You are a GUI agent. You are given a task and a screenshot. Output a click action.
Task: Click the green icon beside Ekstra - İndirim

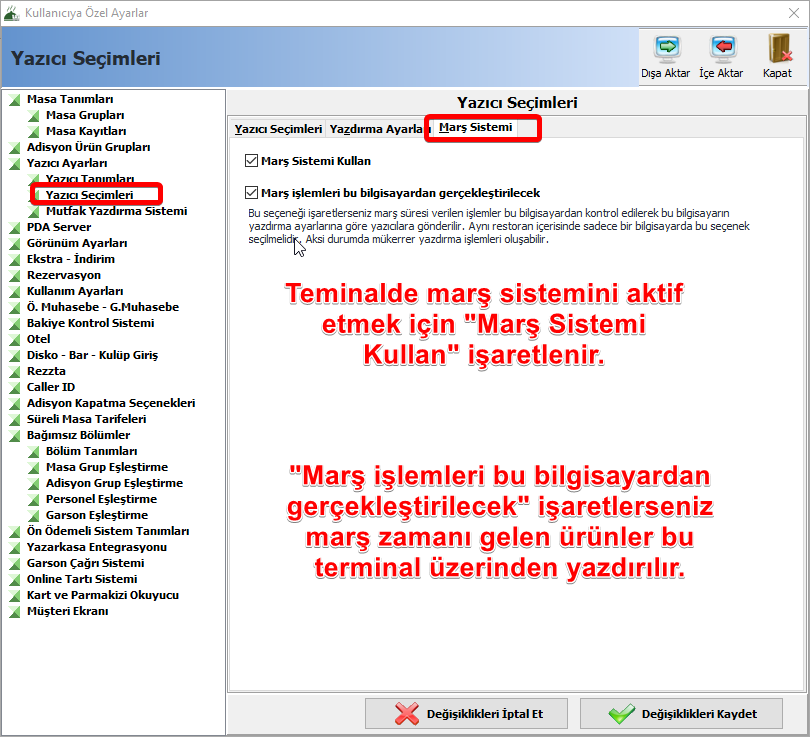[x=15, y=260]
